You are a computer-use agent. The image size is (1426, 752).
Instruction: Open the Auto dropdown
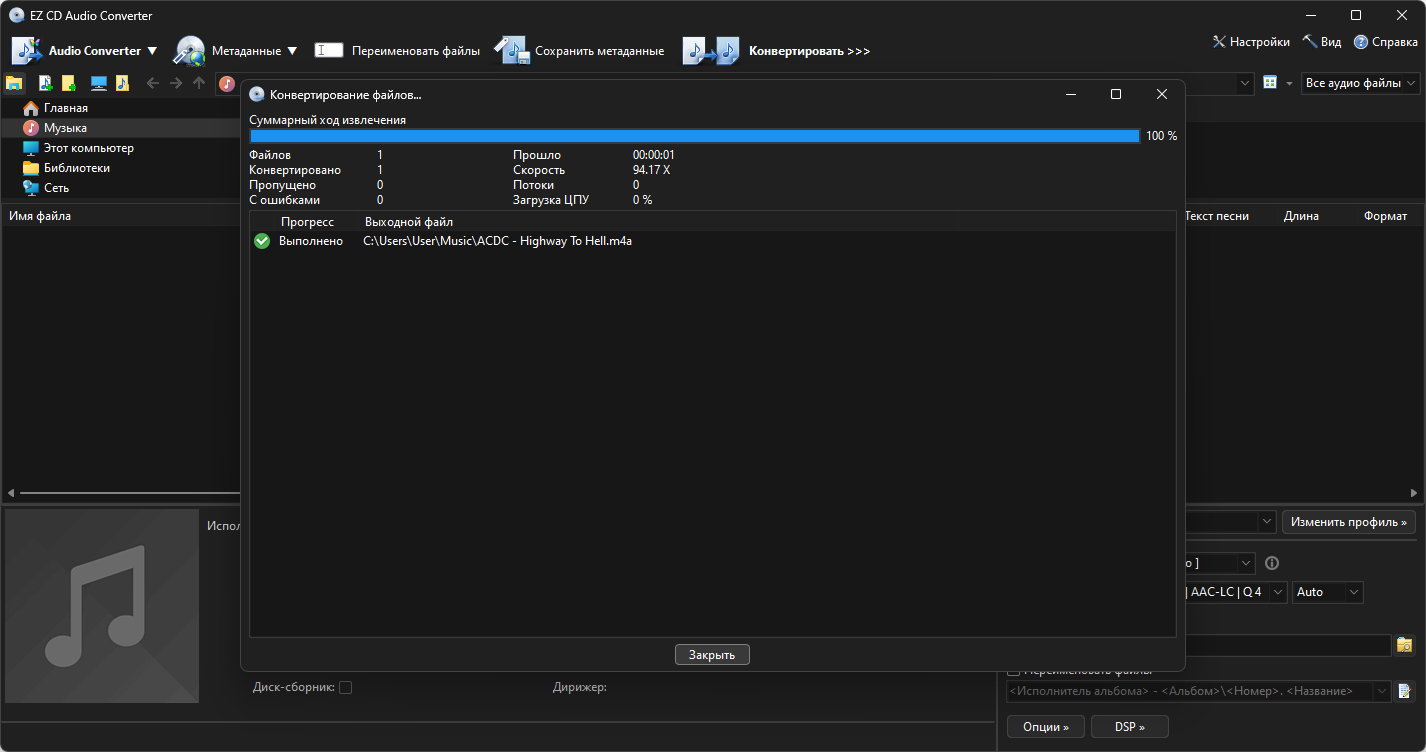pyautogui.click(x=1328, y=592)
